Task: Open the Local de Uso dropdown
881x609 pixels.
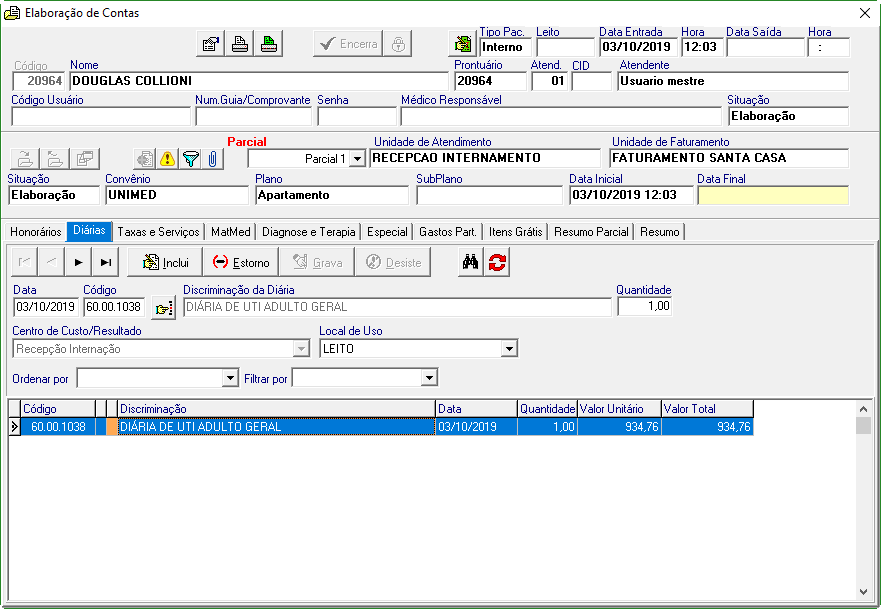Action: [x=509, y=349]
